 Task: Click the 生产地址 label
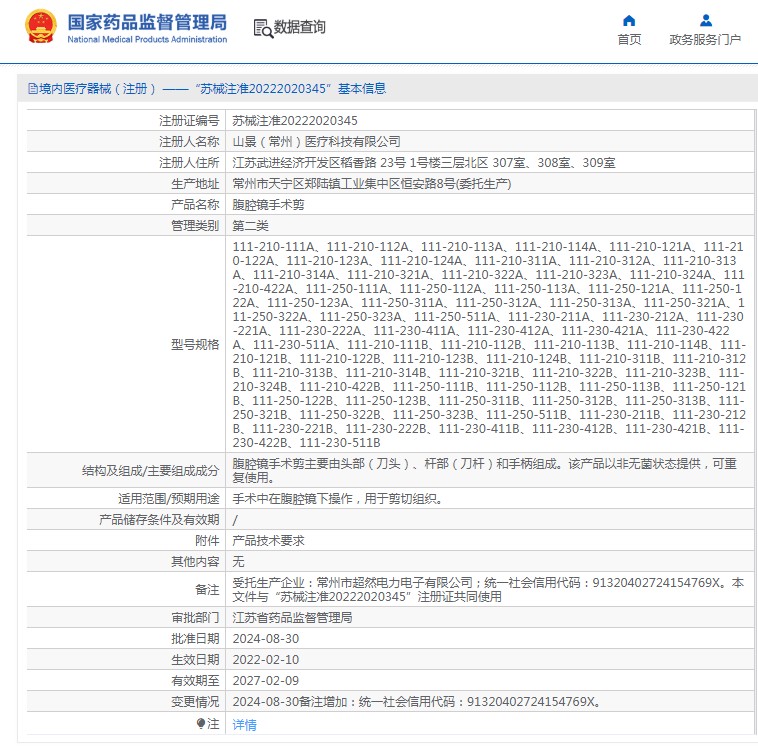pos(195,184)
